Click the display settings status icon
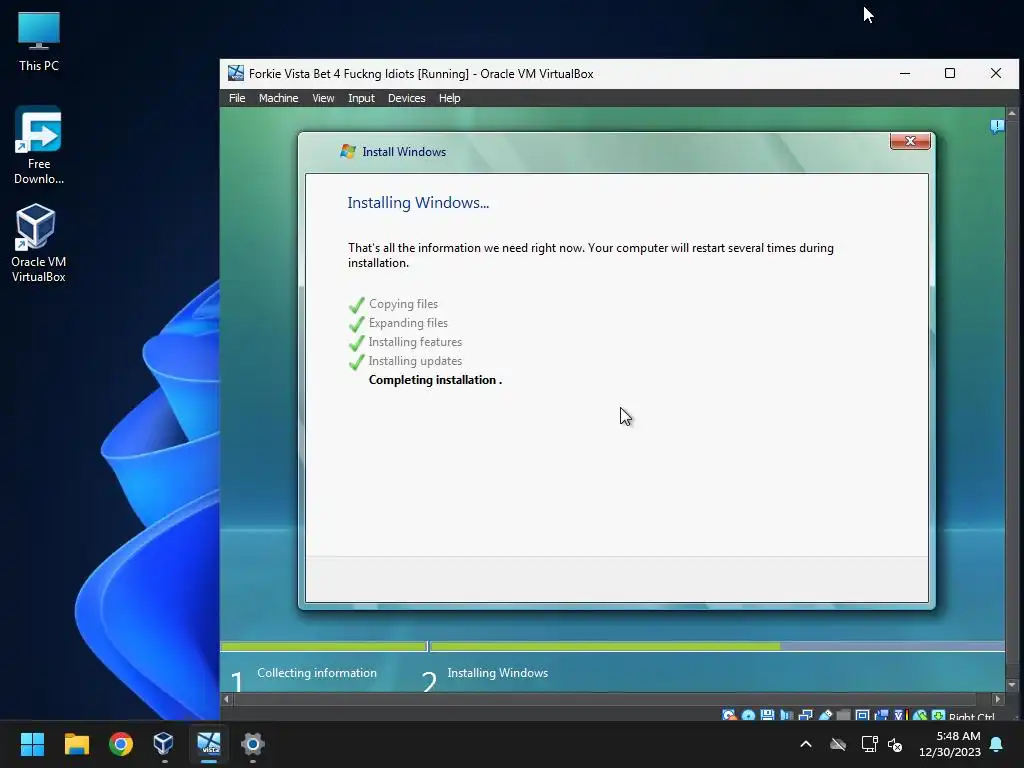 point(862,715)
